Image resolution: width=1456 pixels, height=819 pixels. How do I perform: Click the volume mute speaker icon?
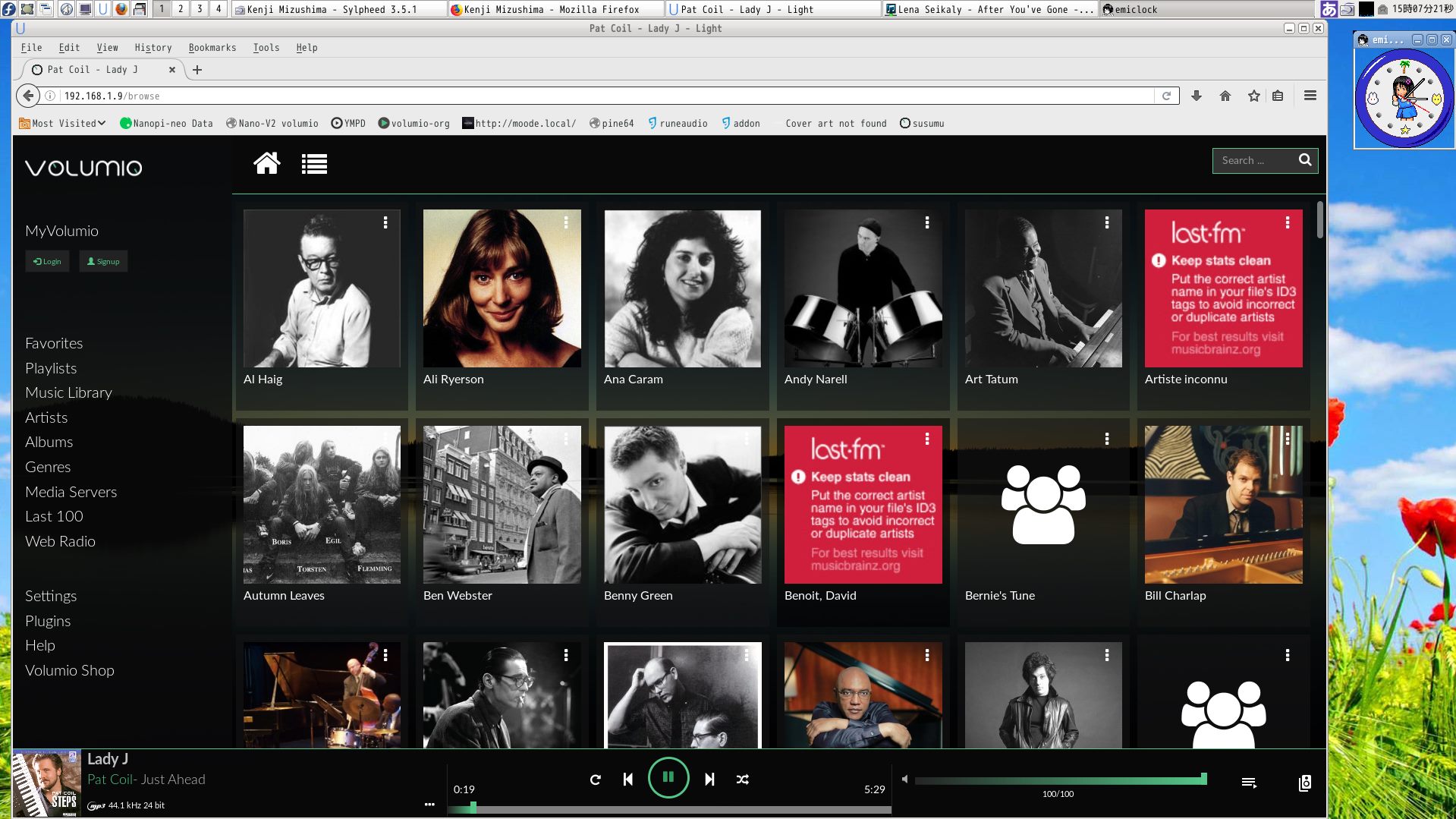point(904,779)
